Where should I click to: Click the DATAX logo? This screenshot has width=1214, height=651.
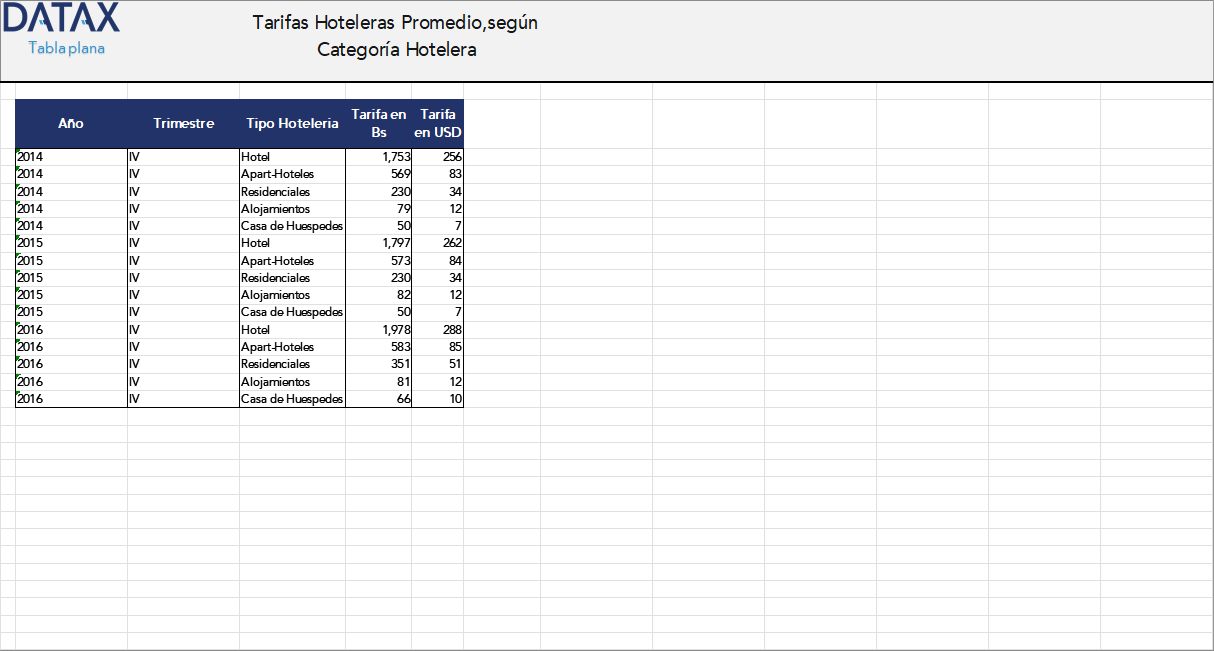coord(61,18)
